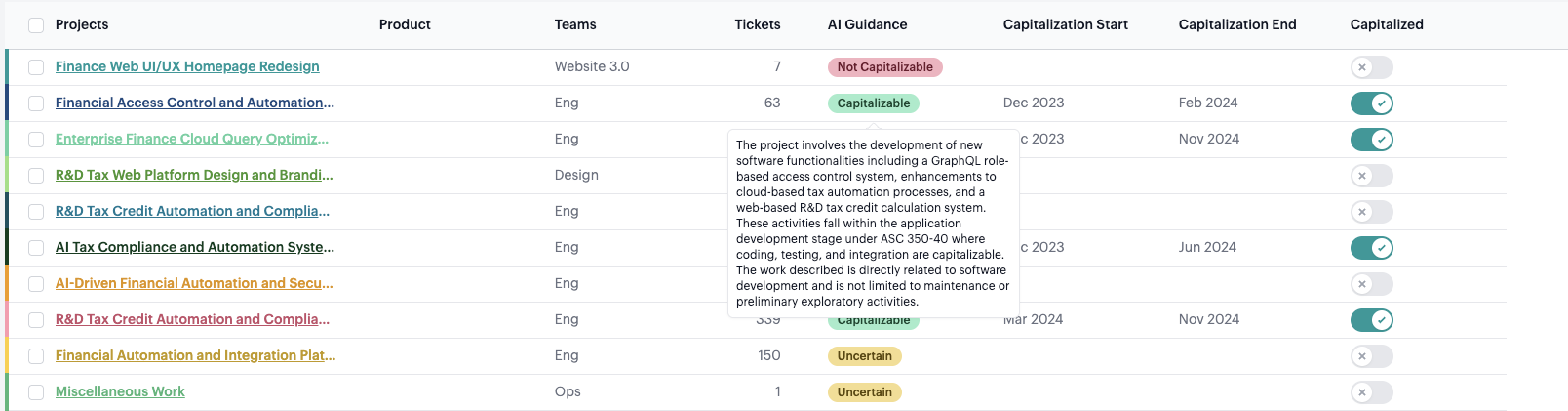Image resolution: width=1568 pixels, height=411 pixels.
Task: Select checkbox for Finance Web UI/UX Homepage Redesign
Action: pos(36,67)
